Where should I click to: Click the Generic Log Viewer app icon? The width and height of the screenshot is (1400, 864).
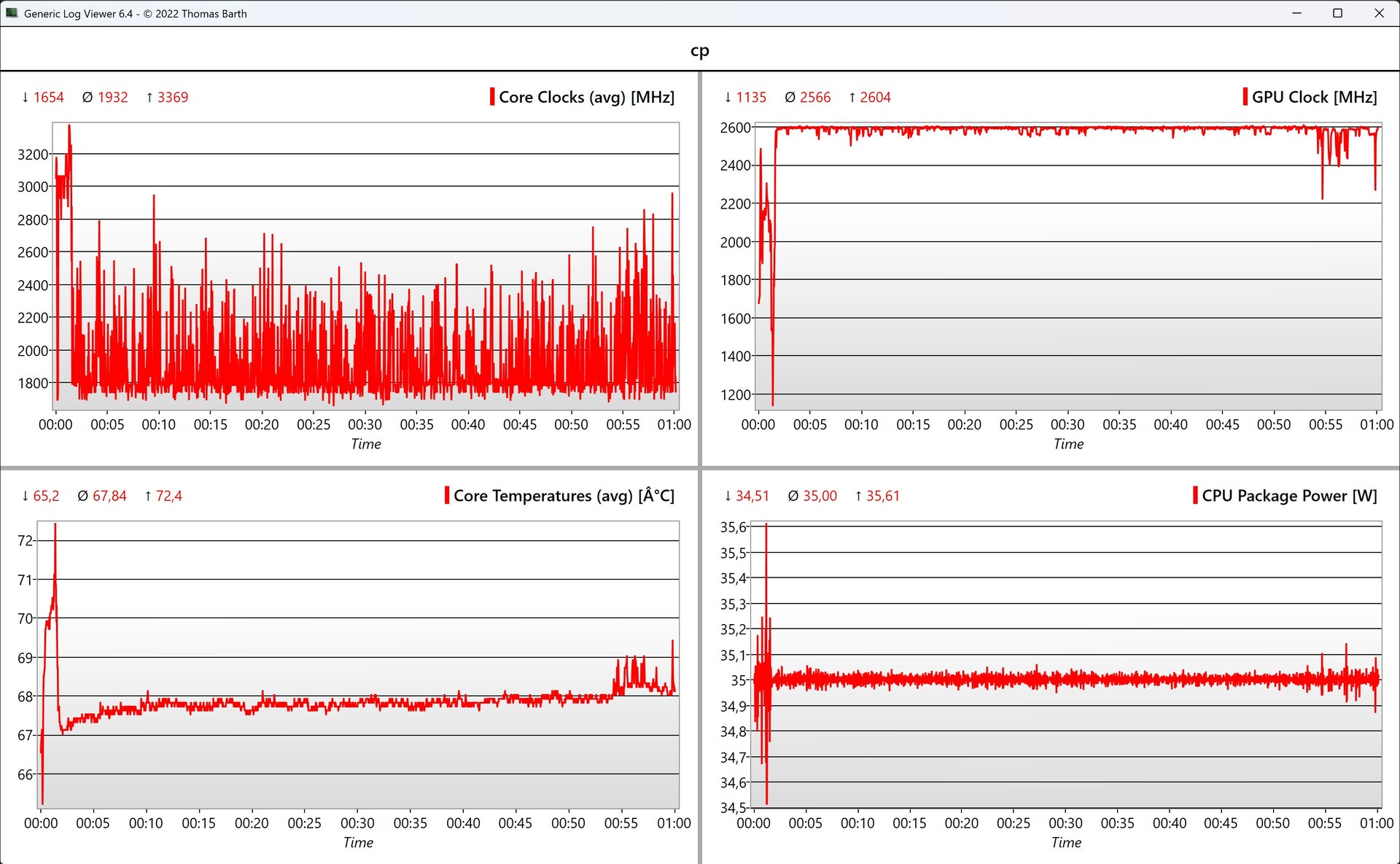coord(12,13)
